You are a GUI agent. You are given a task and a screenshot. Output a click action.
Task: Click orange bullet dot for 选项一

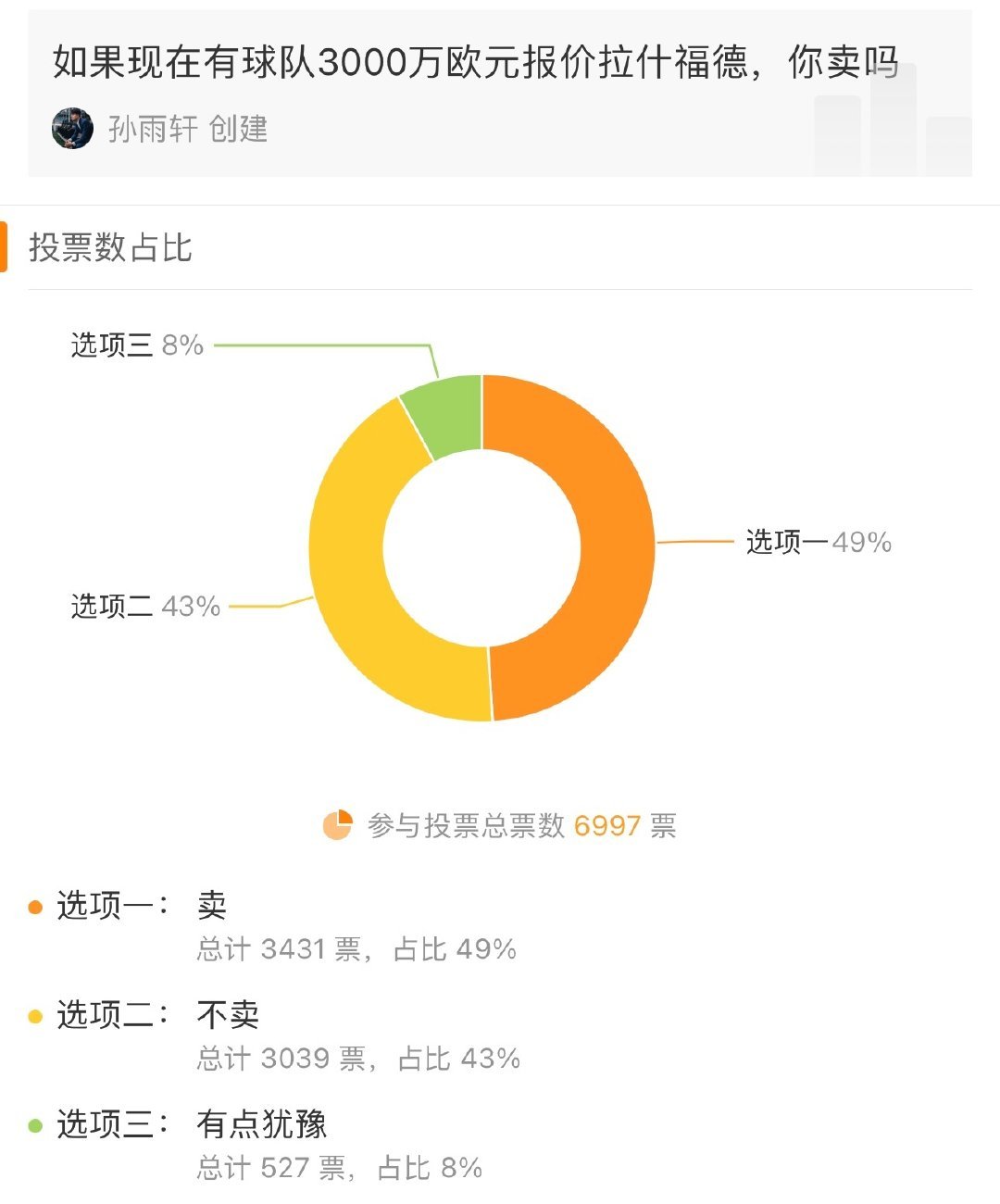[35, 907]
